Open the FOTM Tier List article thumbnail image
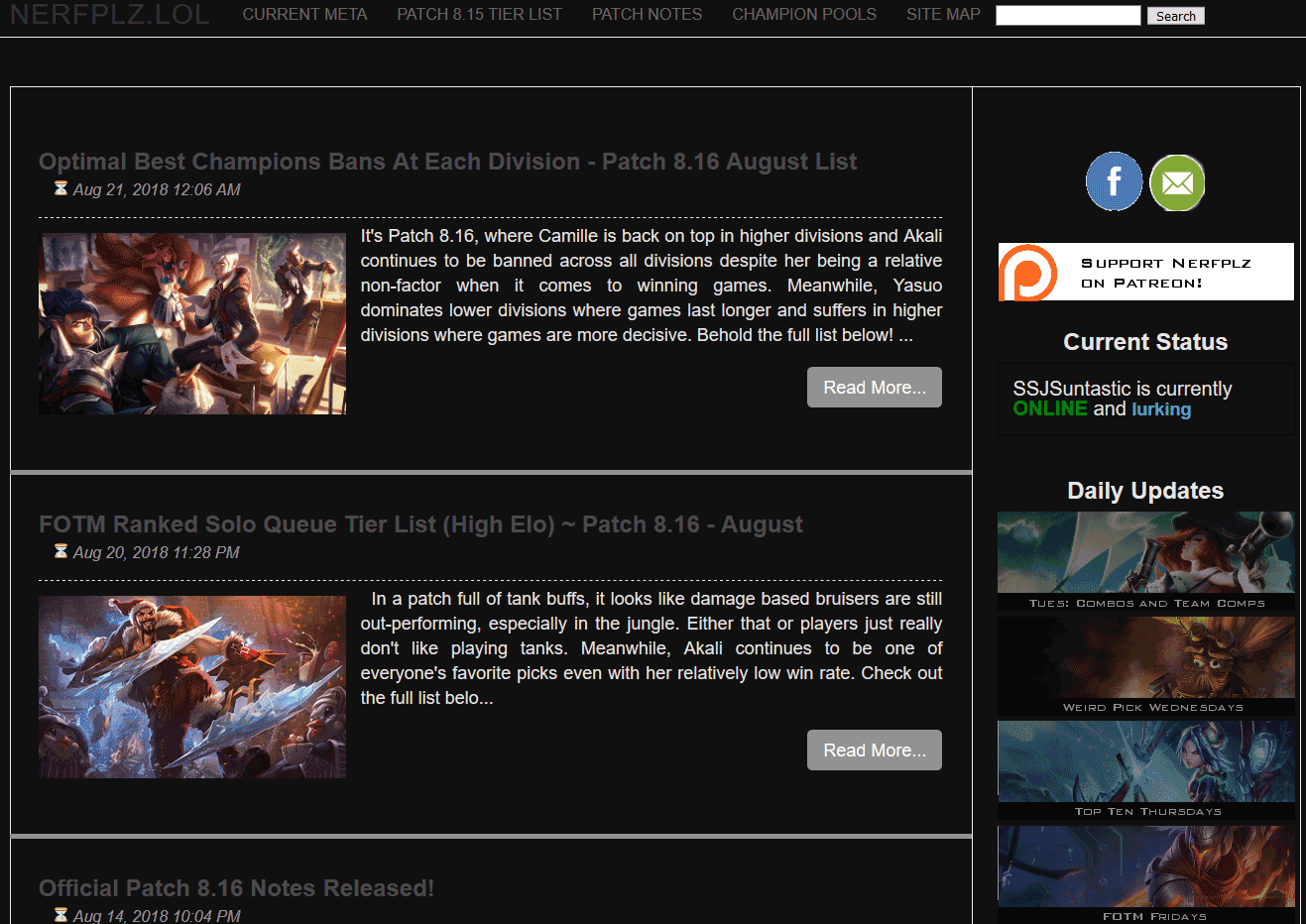 [192, 687]
